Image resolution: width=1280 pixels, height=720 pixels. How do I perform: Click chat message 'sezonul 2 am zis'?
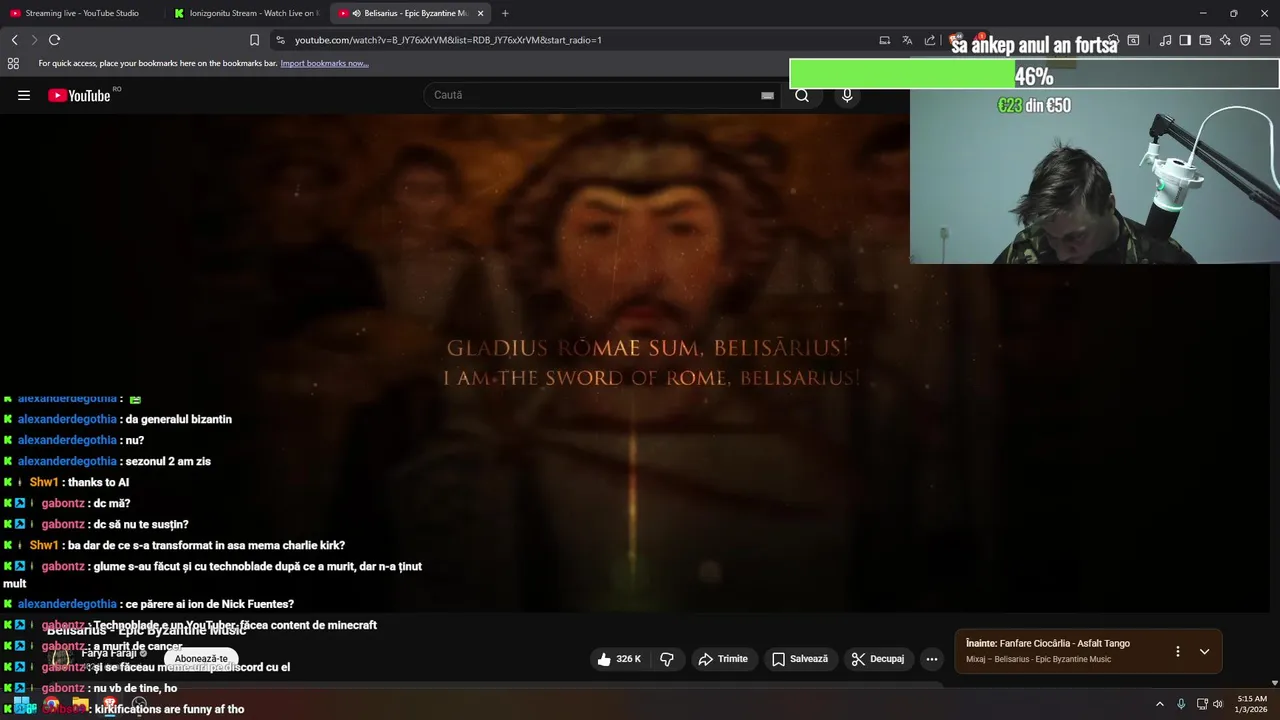[x=168, y=461]
